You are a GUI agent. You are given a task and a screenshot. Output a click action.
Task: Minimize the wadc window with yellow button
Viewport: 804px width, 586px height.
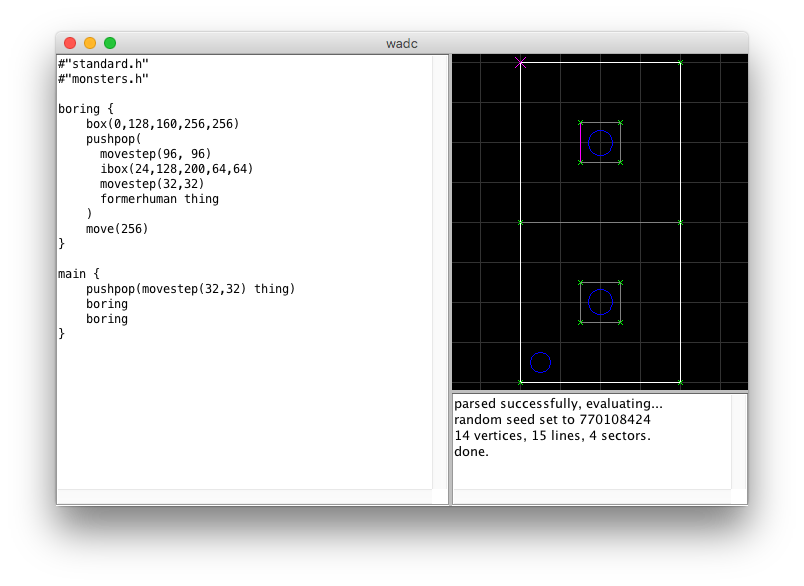coord(90,43)
